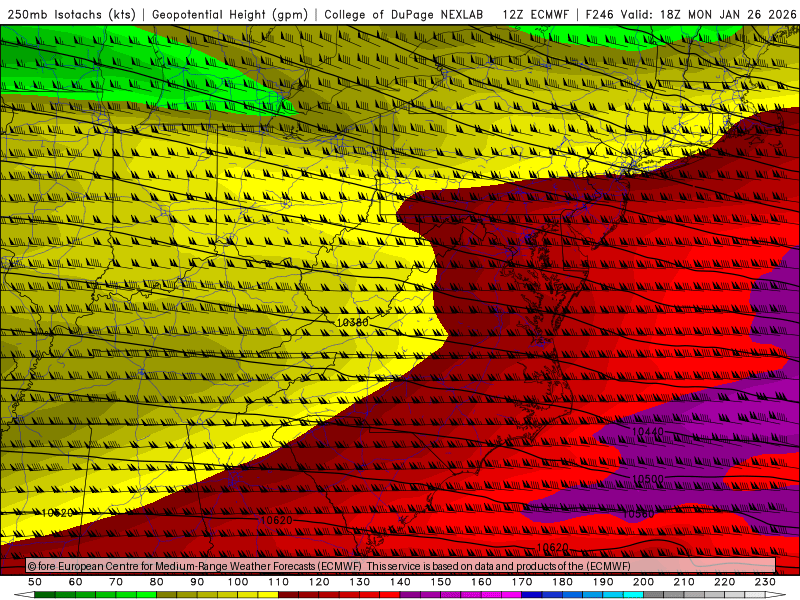Screen dimensions: 800x600
Task: Click the 110 value on the color scale
Action: pyautogui.click(x=278, y=582)
